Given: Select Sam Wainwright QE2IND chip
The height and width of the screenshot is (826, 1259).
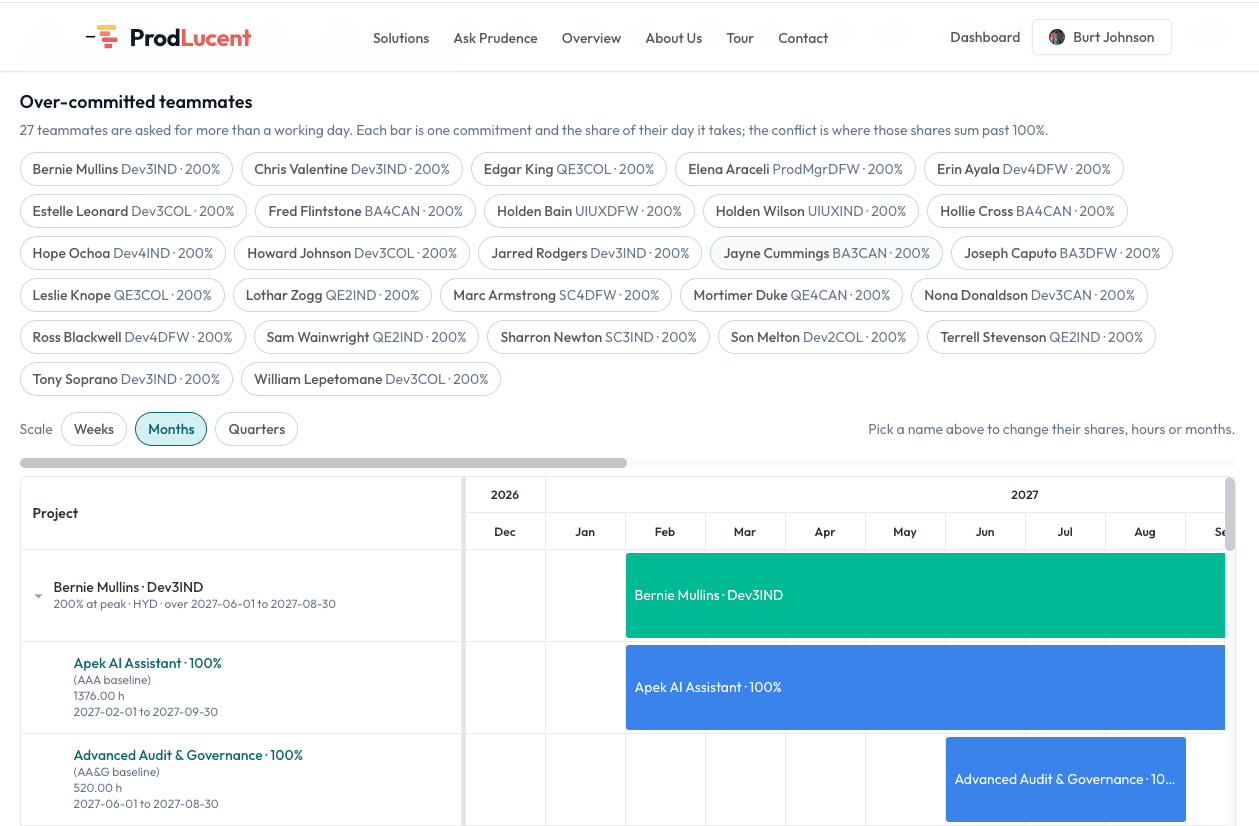Looking at the screenshot, I should tap(366, 337).
